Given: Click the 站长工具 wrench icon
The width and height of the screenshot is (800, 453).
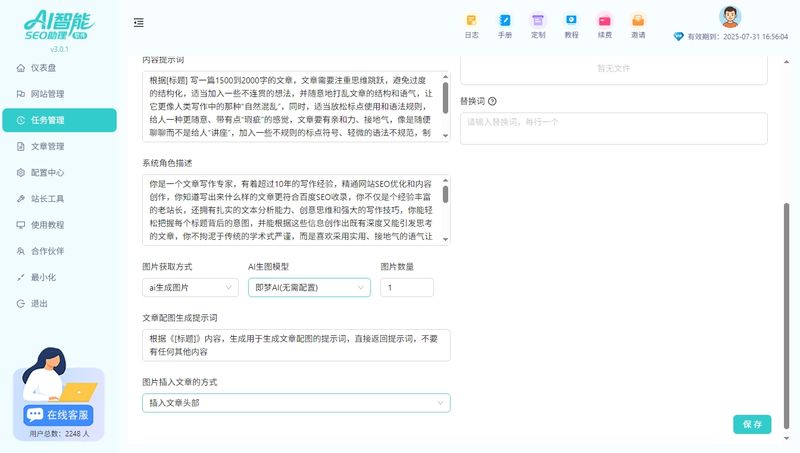Looking at the screenshot, I should pos(20,198).
